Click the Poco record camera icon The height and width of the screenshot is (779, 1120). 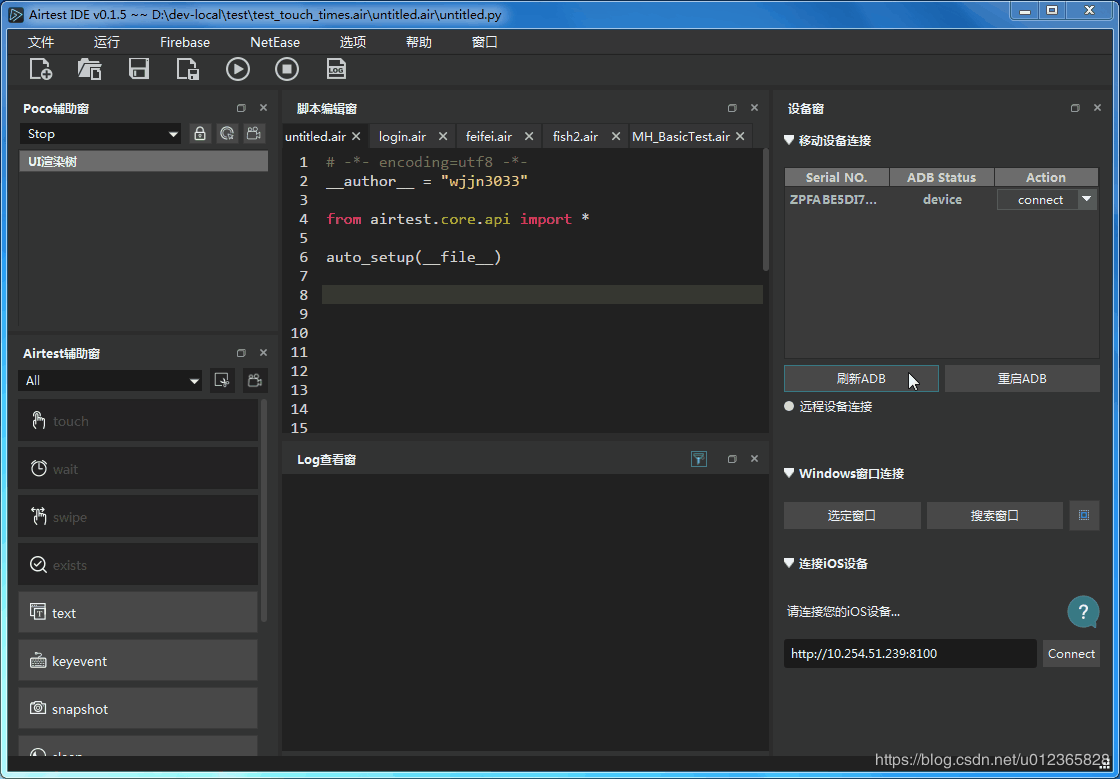pos(253,134)
